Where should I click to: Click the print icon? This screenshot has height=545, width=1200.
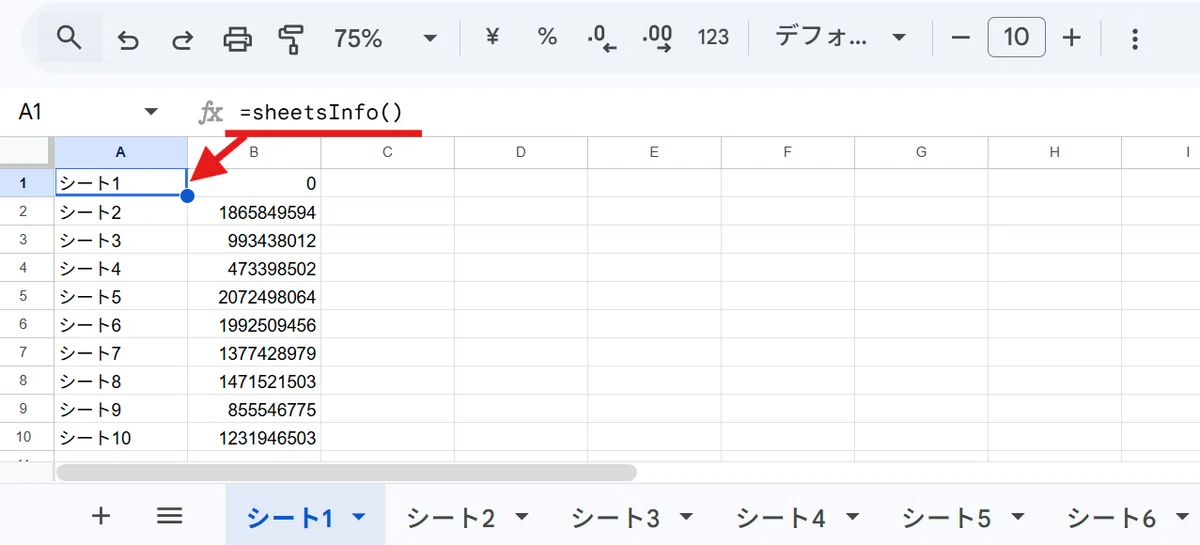pos(237,39)
